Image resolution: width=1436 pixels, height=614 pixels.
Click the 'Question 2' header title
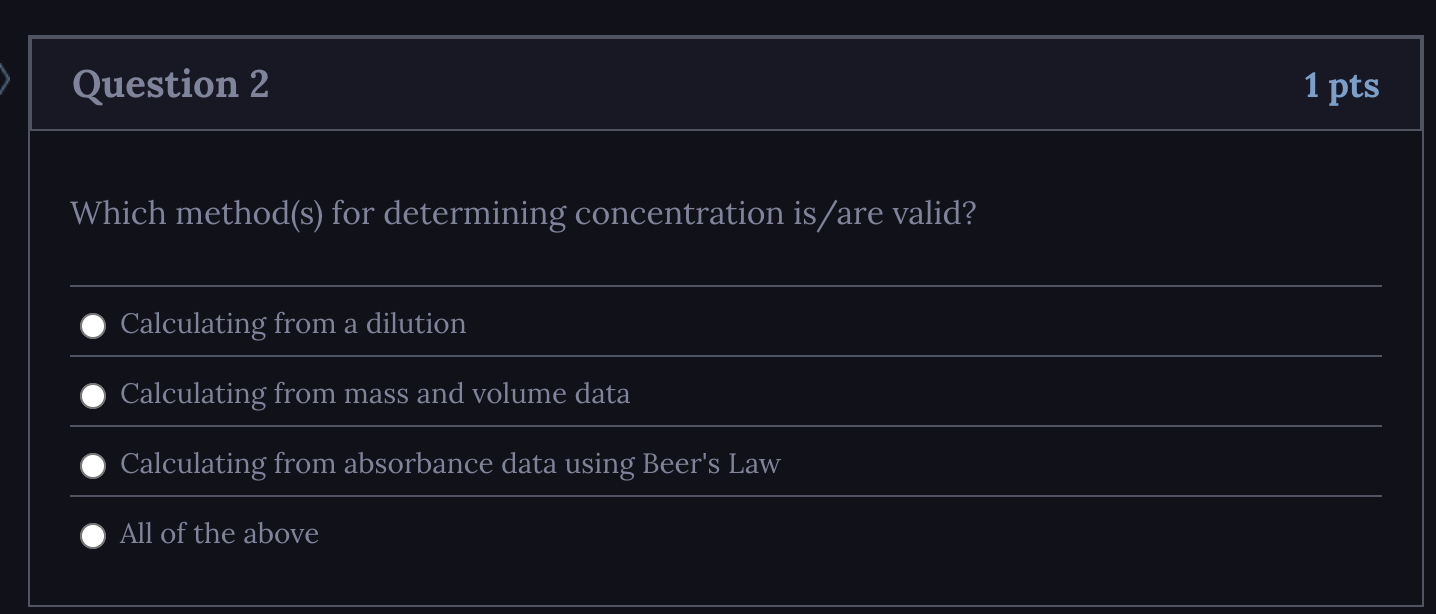170,84
